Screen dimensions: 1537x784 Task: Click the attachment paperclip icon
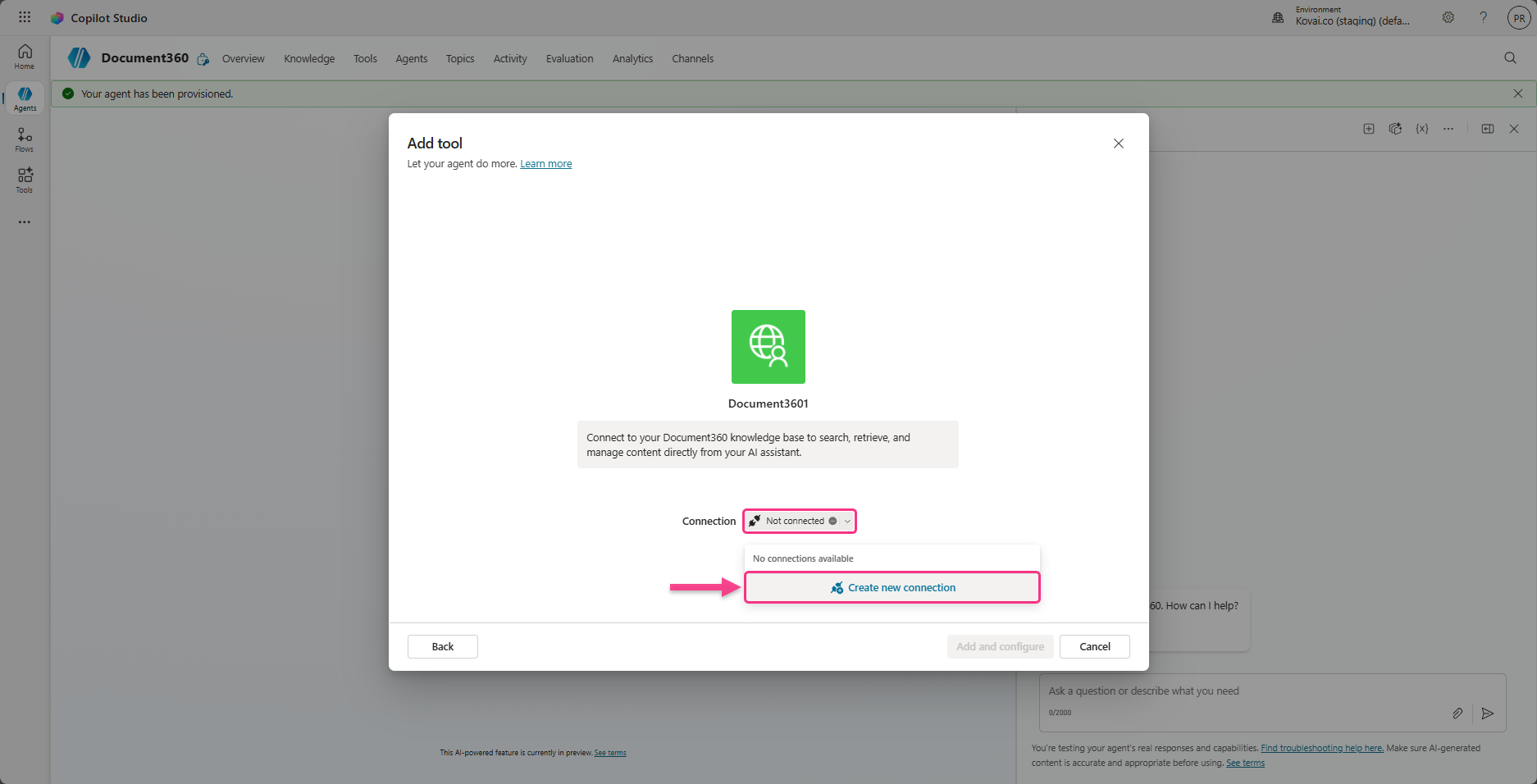[1457, 713]
